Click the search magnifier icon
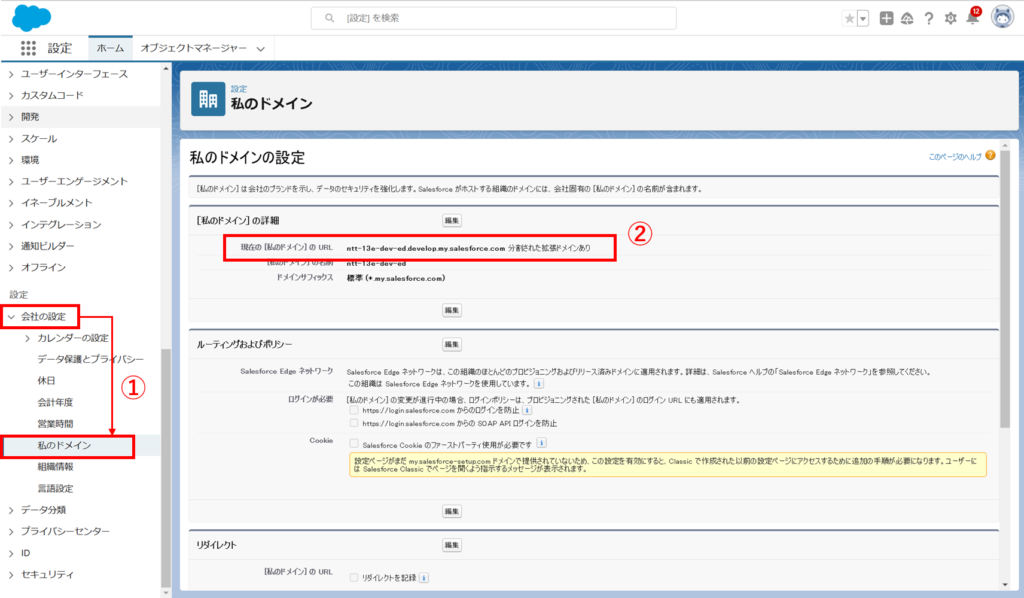The width and height of the screenshot is (1024, 598). click(x=330, y=18)
